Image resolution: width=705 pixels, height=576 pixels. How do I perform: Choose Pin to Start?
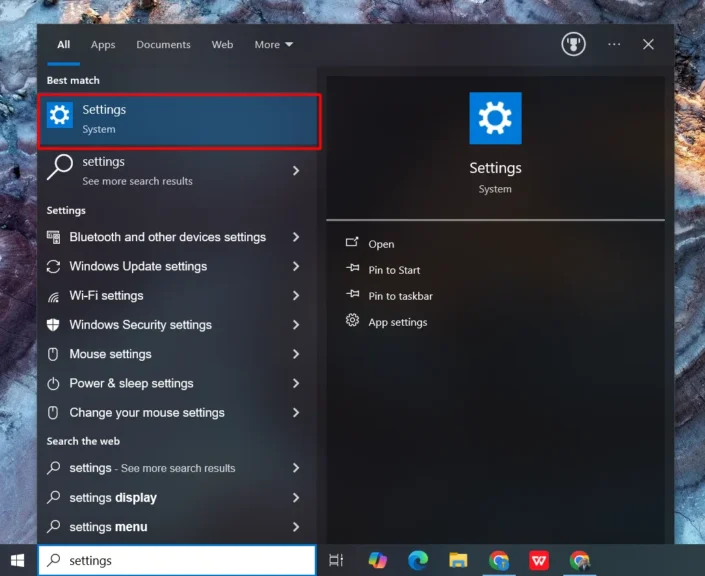tap(394, 270)
